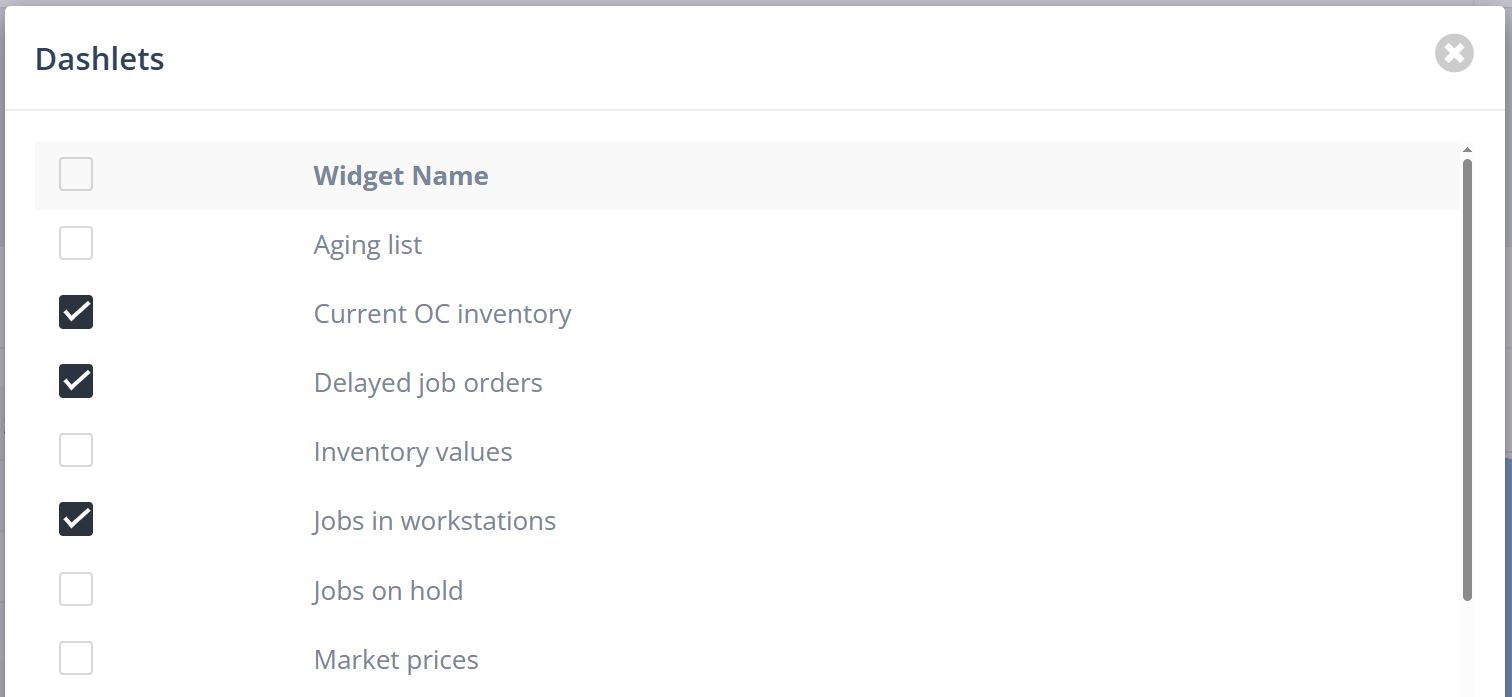Disable the Delayed job orders checkbox
1512x697 pixels.
tap(76, 381)
